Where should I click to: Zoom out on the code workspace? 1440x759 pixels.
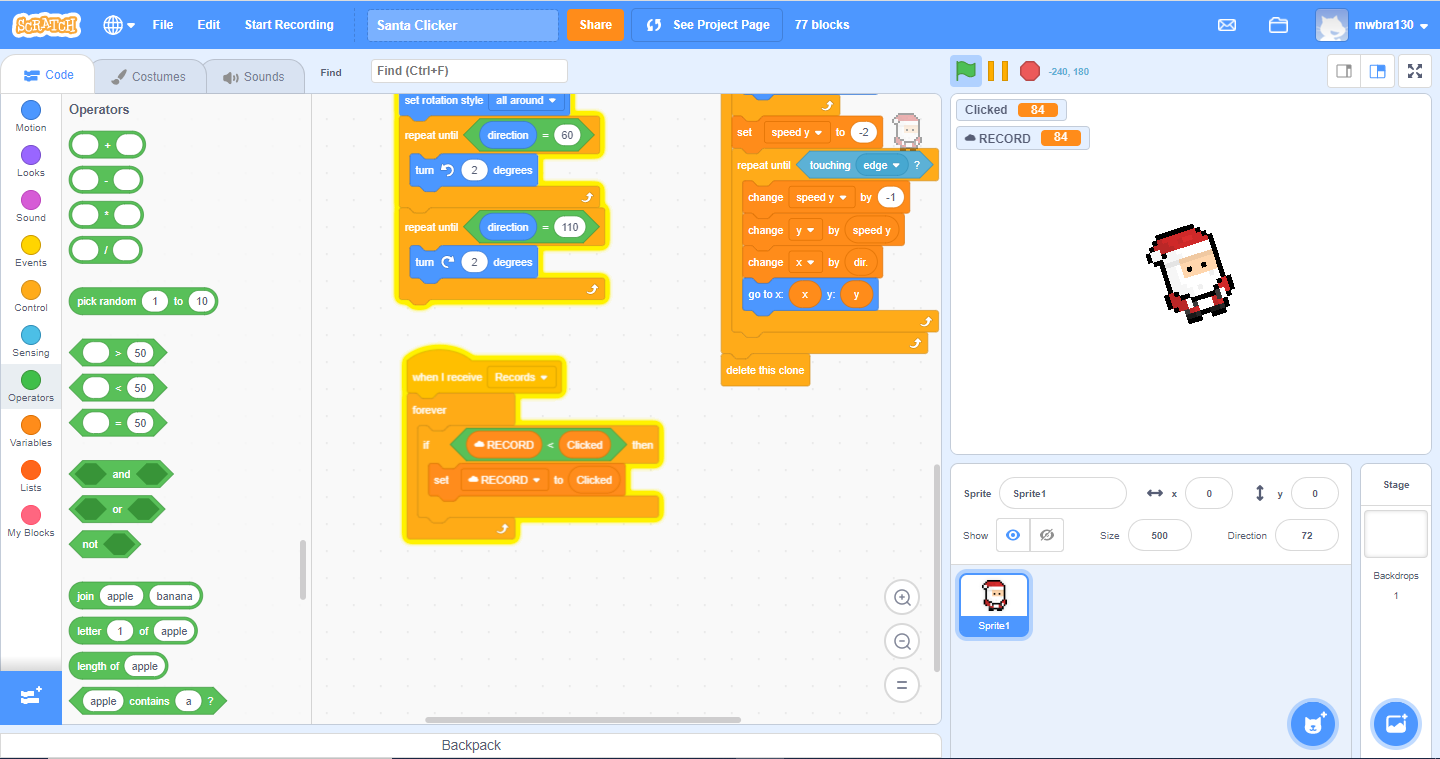pos(902,641)
